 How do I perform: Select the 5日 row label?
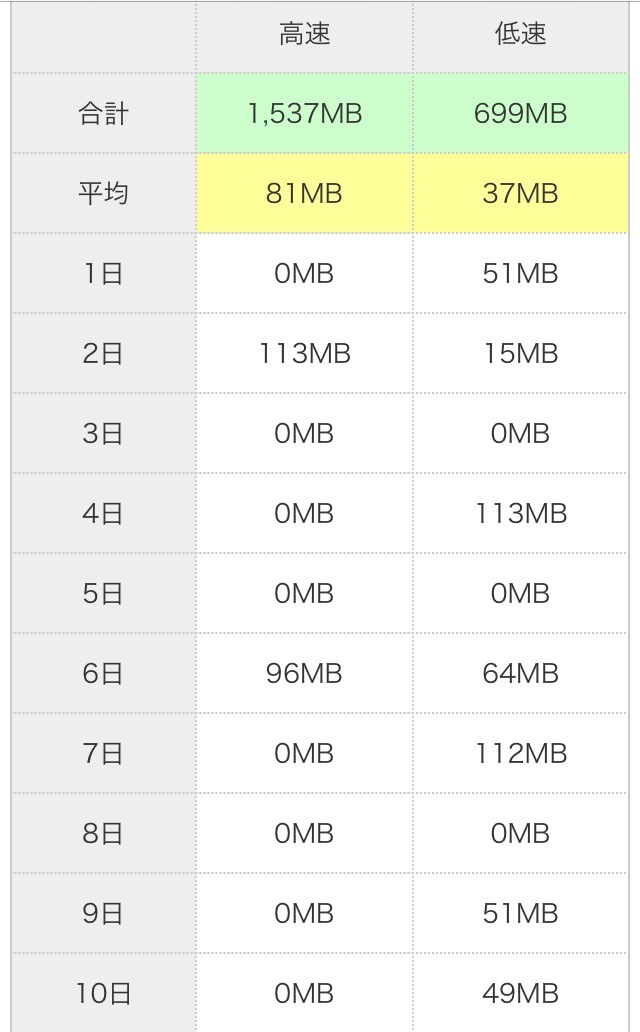(x=103, y=593)
